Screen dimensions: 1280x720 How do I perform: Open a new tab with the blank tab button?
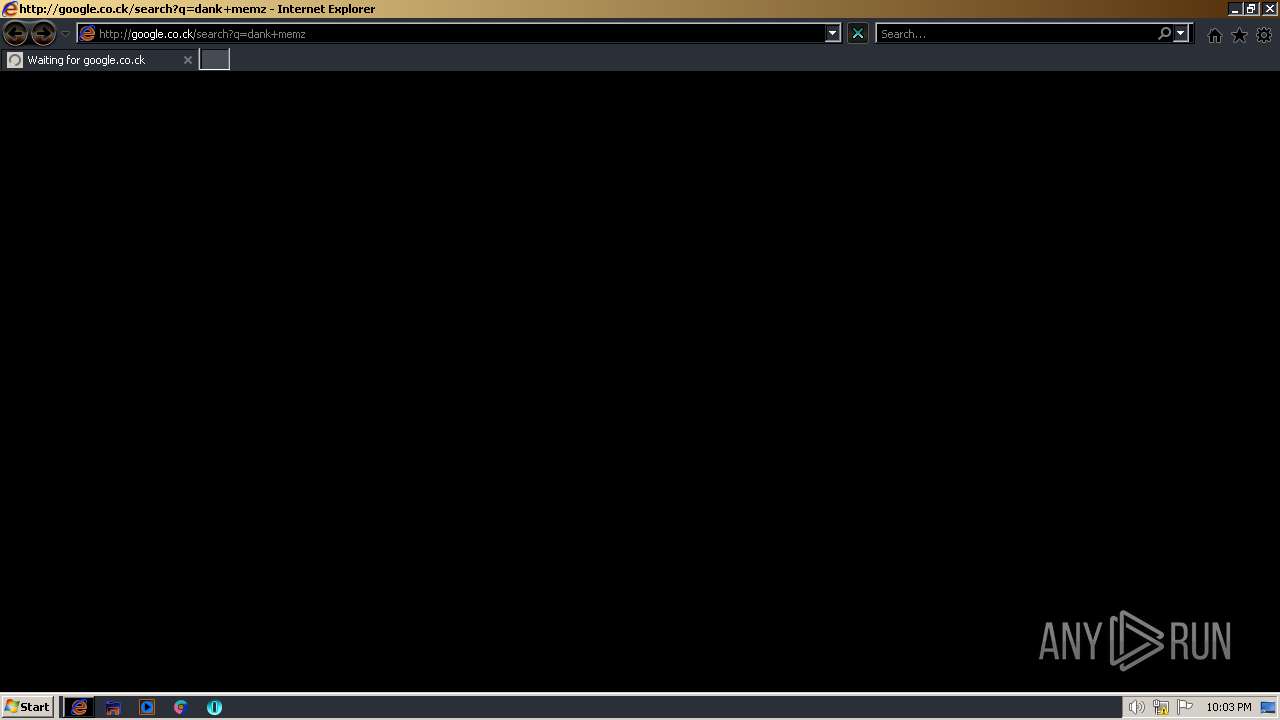click(x=214, y=60)
